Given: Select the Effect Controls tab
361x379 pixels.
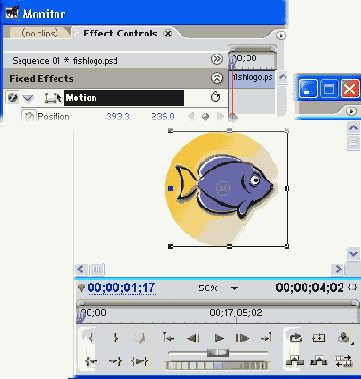Looking at the screenshot, I should (x=120, y=33).
